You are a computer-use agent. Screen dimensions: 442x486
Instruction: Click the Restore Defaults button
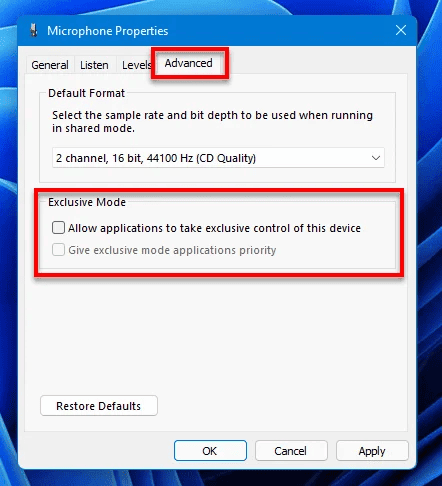99,406
